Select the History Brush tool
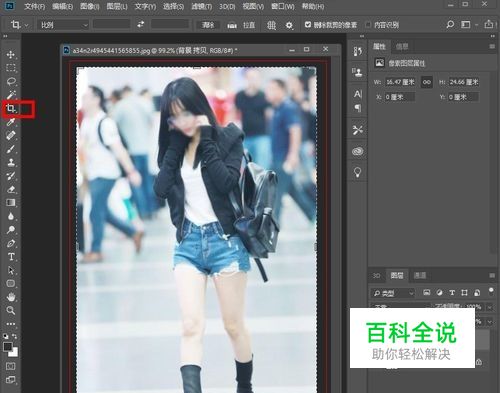 [11, 176]
